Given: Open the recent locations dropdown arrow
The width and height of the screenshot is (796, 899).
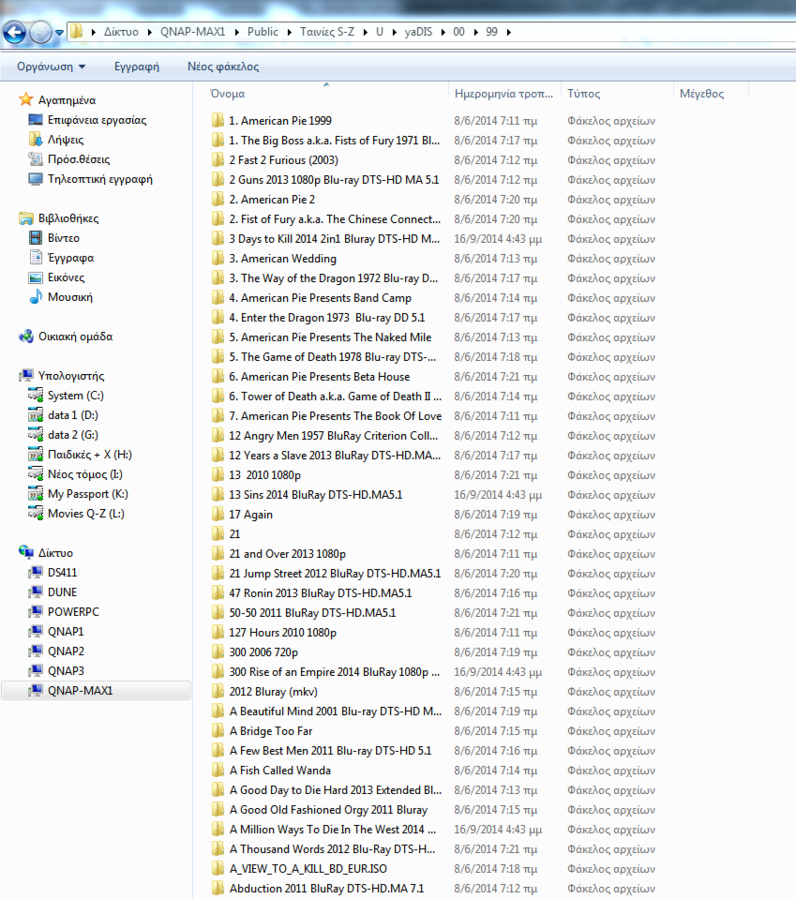Looking at the screenshot, I should click(x=59, y=33).
